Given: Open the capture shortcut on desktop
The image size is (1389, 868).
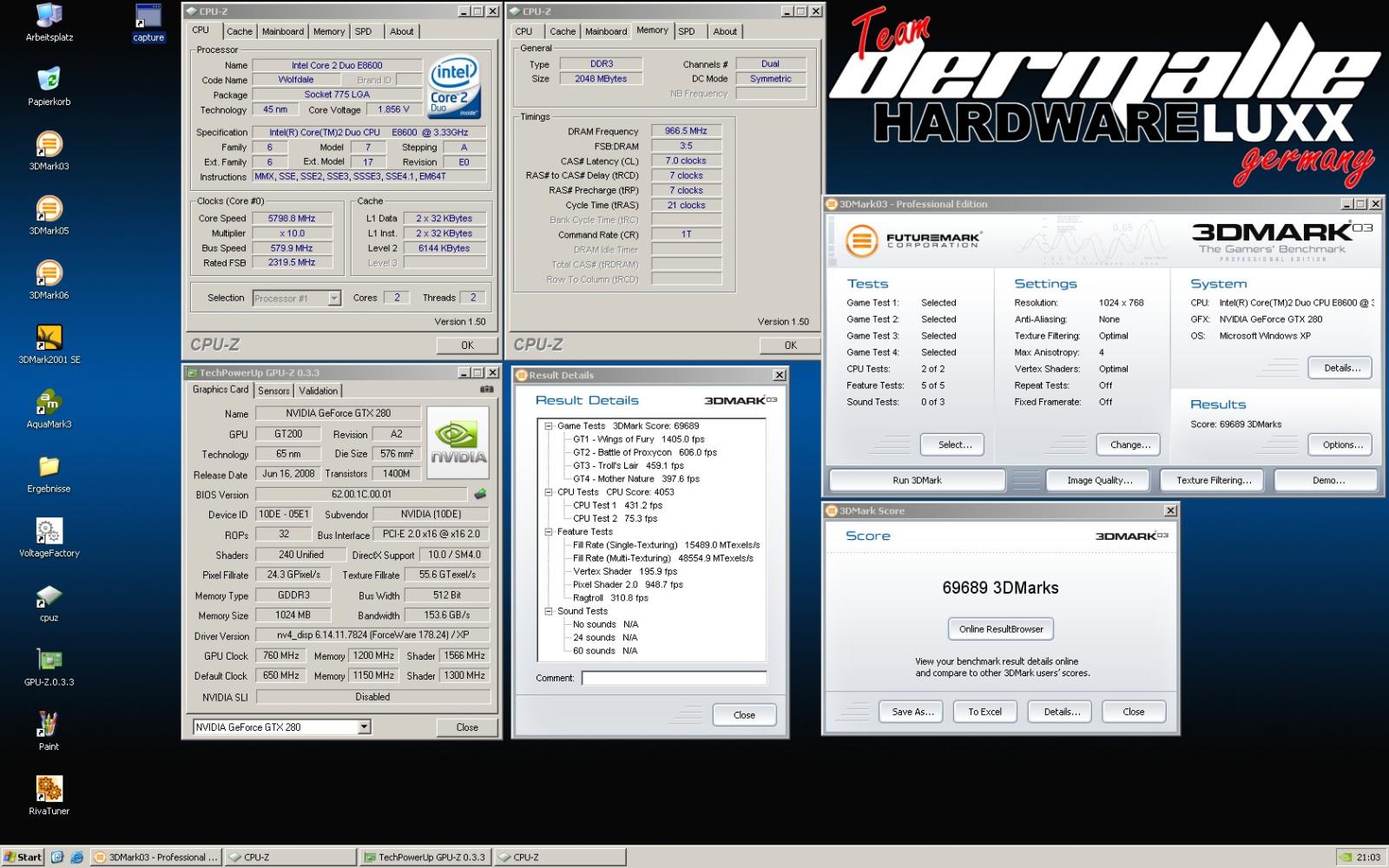Looking at the screenshot, I should pyautogui.click(x=148, y=23).
